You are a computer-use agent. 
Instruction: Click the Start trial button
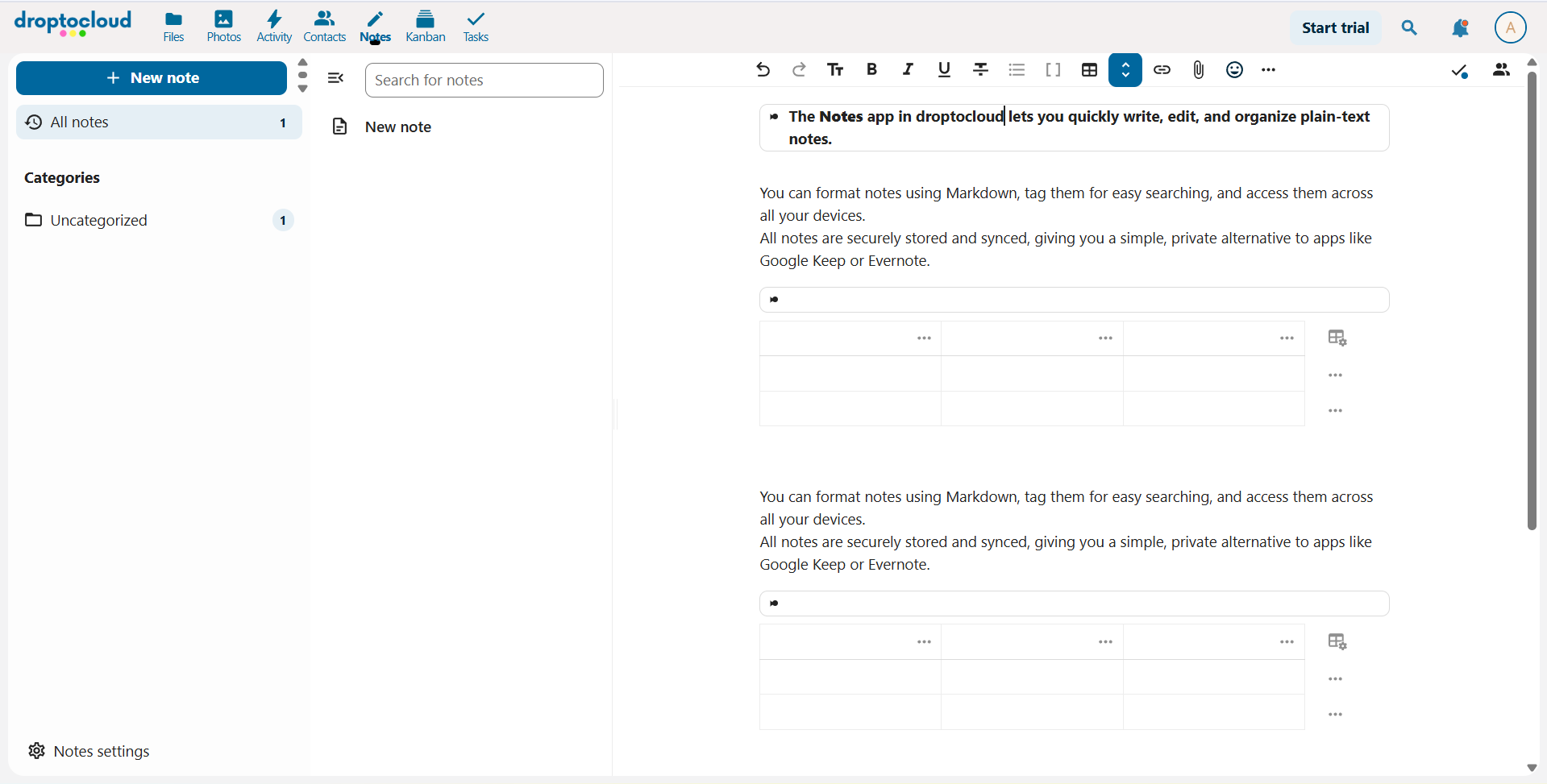pyautogui.click(x=1335, y=28)
